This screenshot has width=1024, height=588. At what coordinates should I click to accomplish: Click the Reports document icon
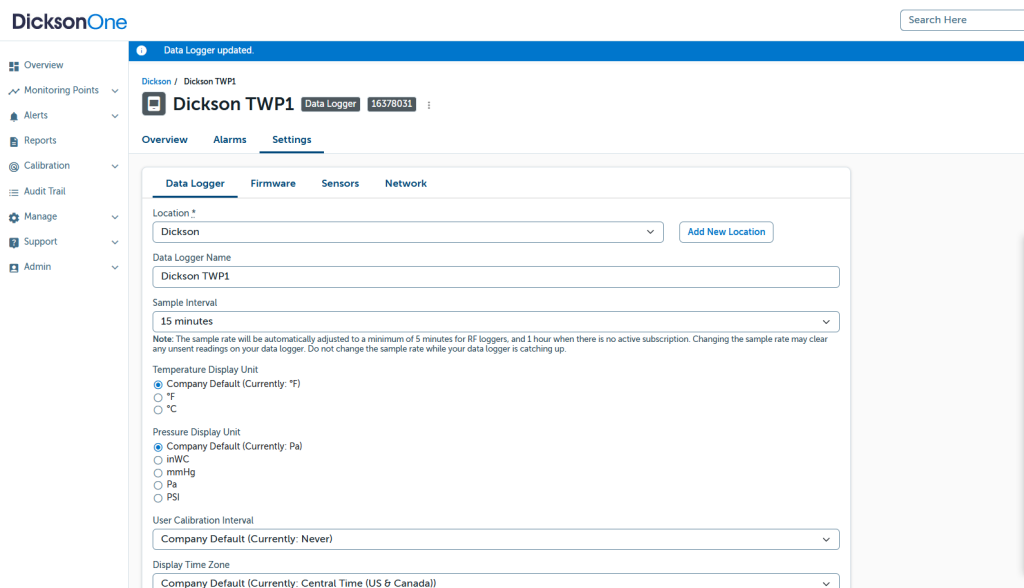coord(14,141)
